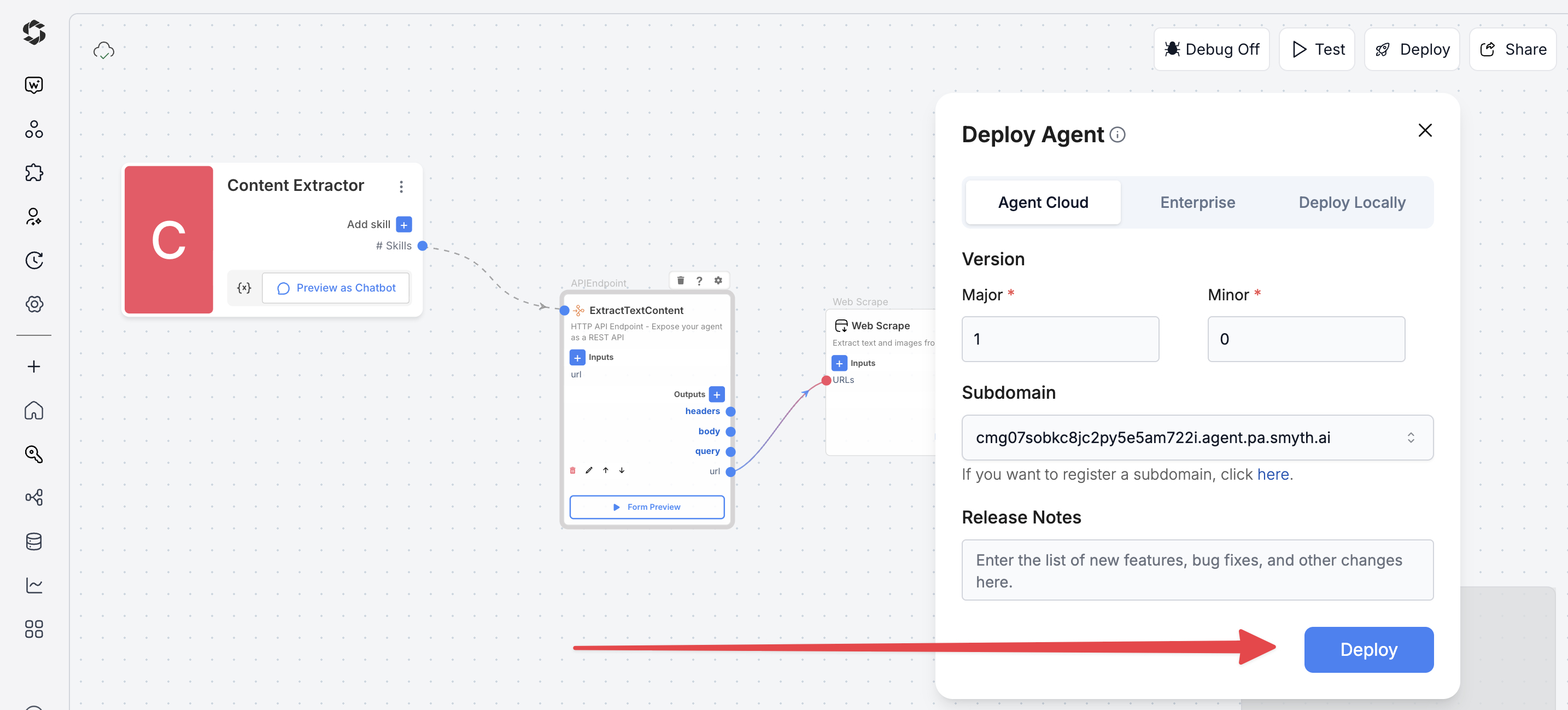
Task: Expand the Subdomain dropdown
Action: 1197,437
